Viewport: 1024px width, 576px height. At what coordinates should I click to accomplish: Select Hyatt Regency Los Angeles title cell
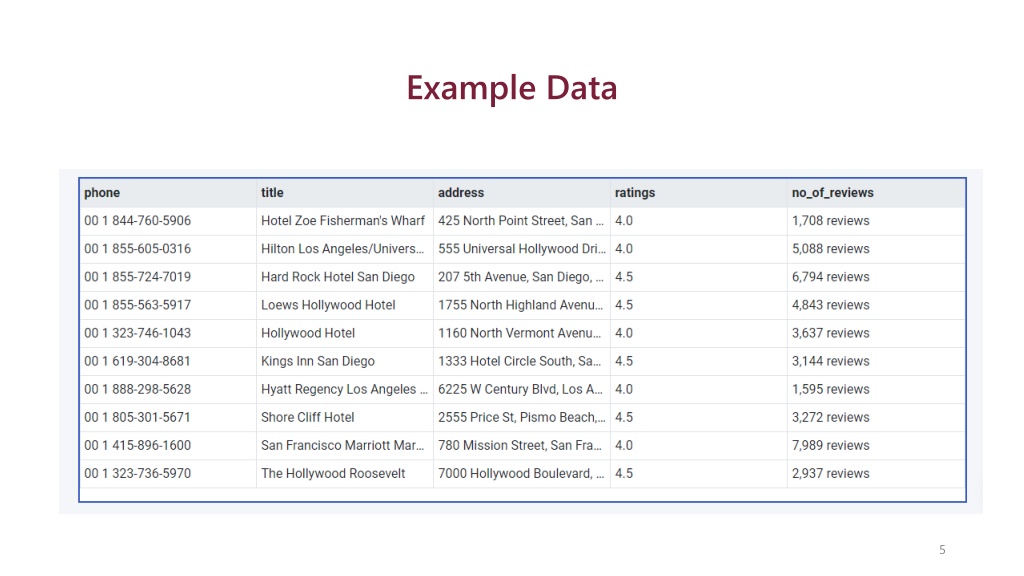coord(344,389)
